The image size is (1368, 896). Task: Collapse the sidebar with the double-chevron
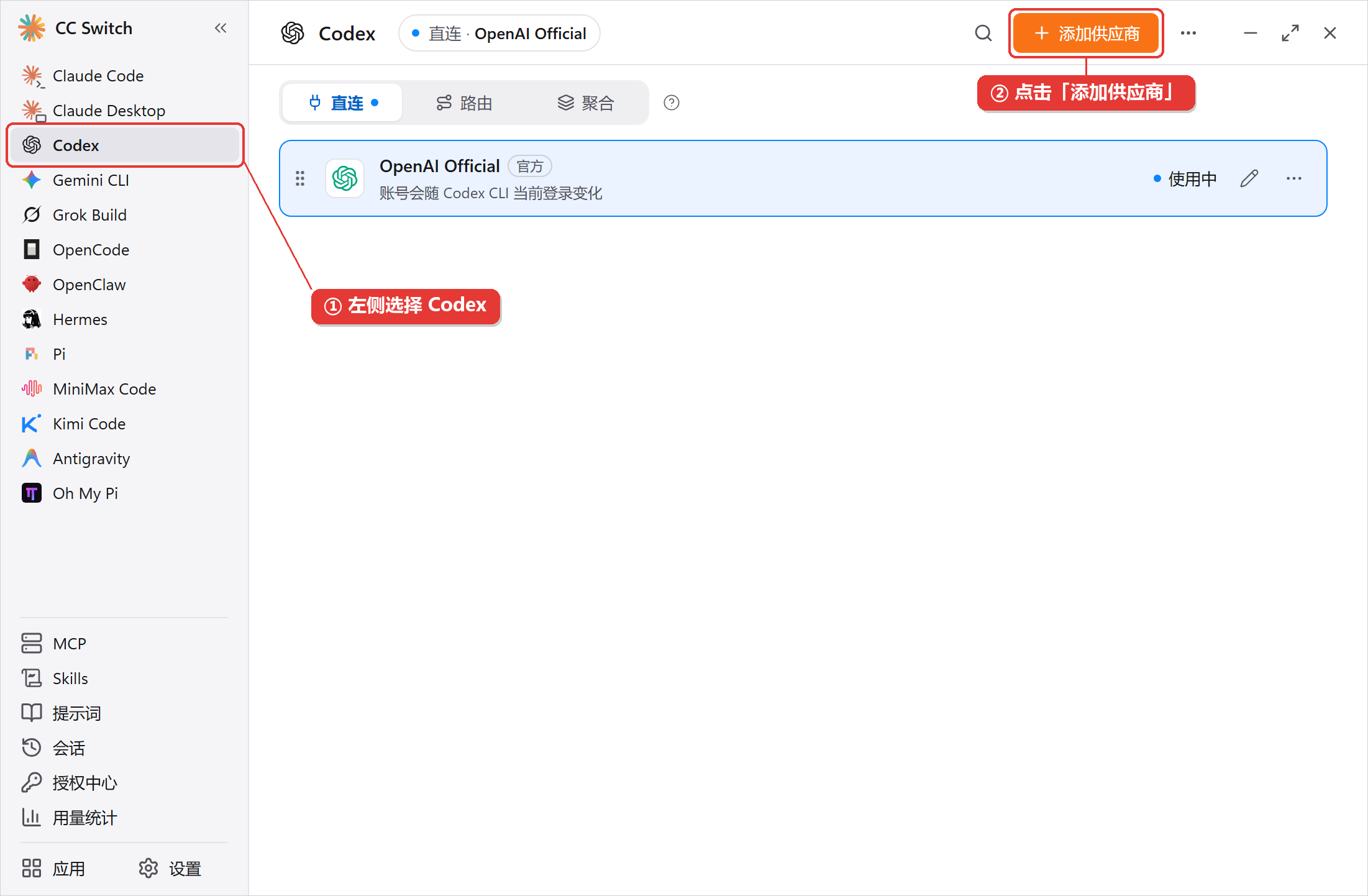click(x=221, y=28)
